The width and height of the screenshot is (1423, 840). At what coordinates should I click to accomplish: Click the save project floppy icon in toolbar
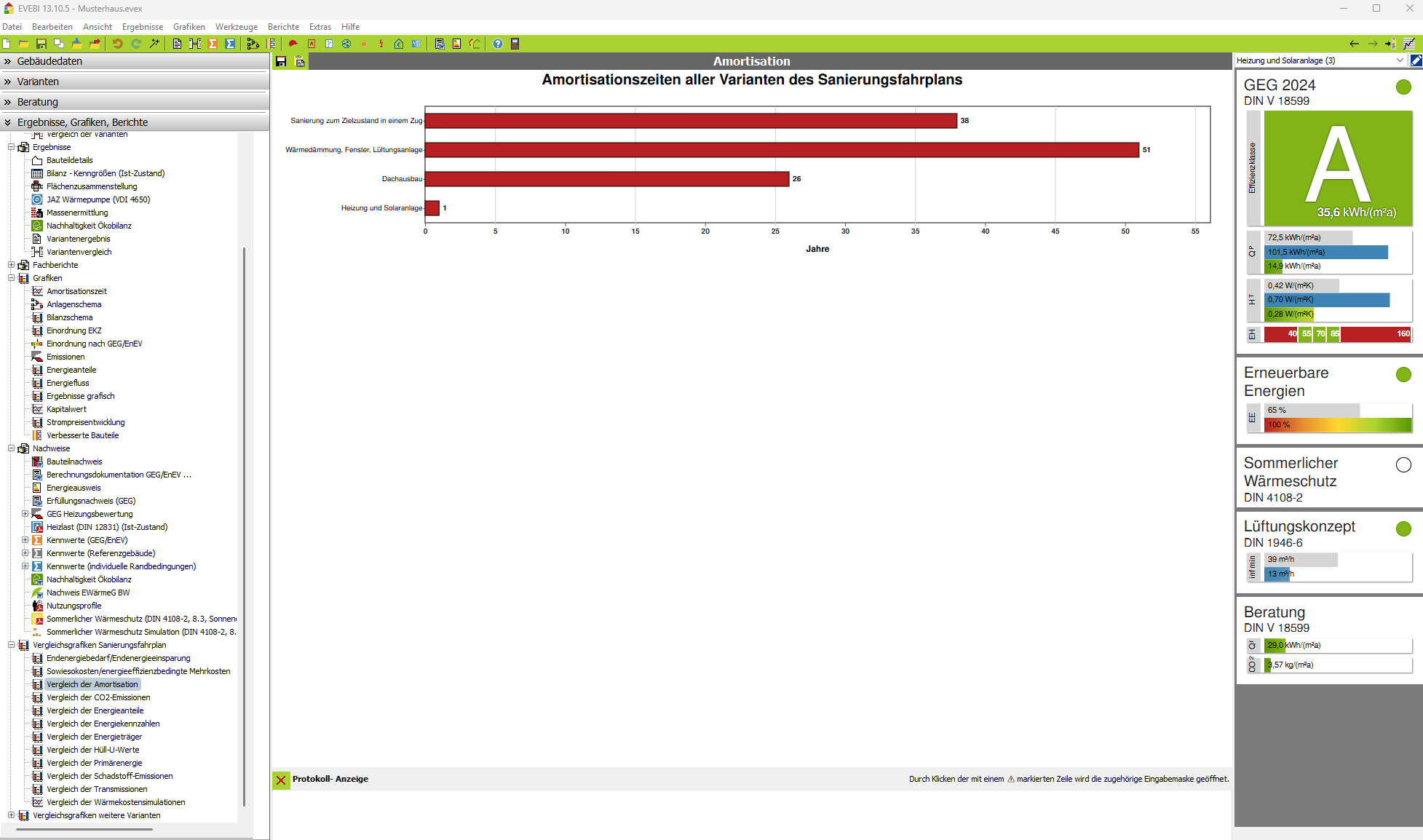coord(41,44)
